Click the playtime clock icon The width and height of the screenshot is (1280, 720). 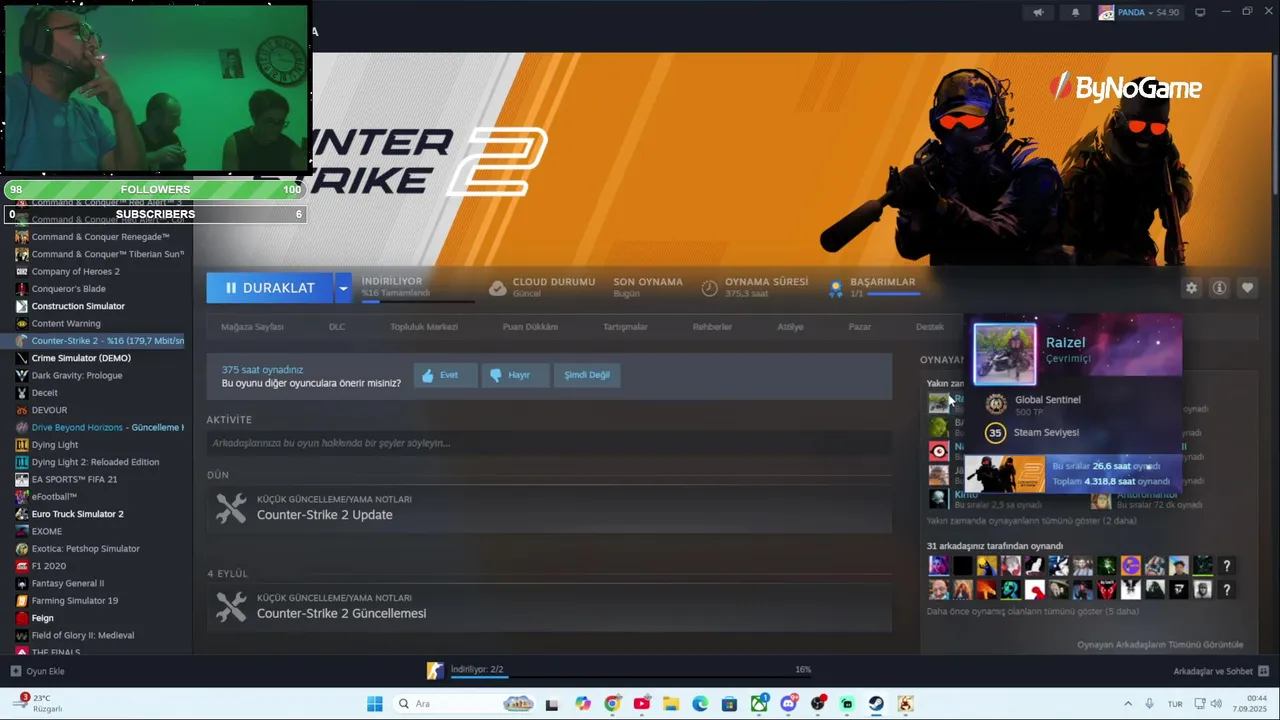(709, 288)
